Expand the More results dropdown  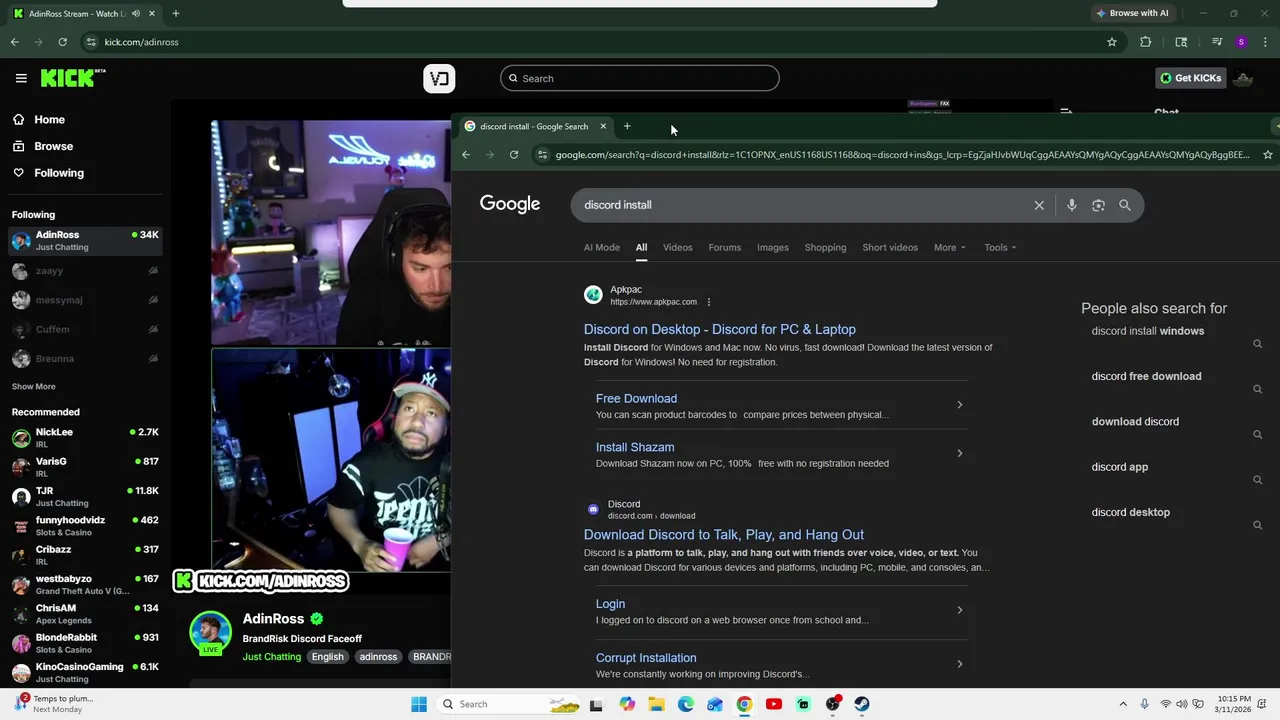tap(950, 247)
